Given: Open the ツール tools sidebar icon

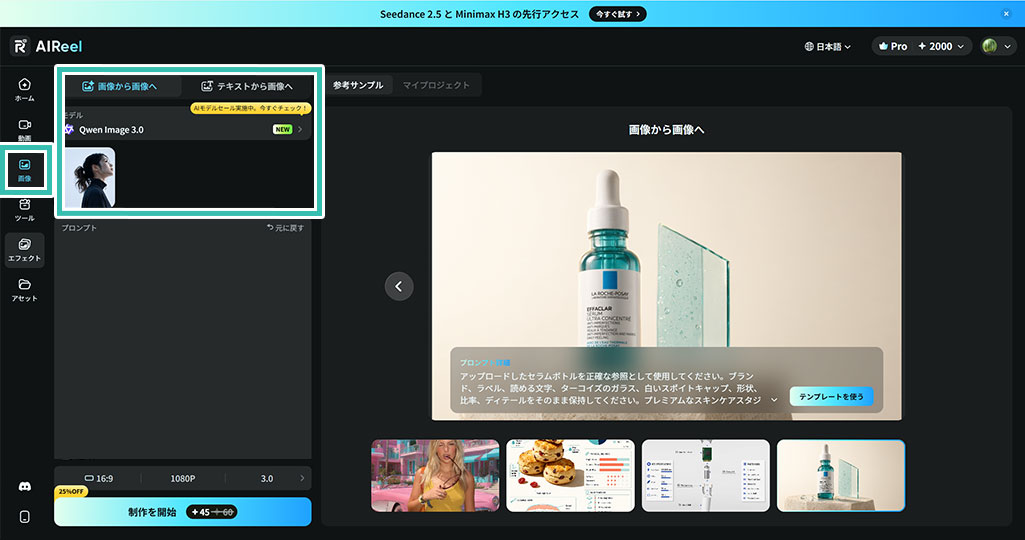Looking at the screenshot, I should click(x=24, y=211).
